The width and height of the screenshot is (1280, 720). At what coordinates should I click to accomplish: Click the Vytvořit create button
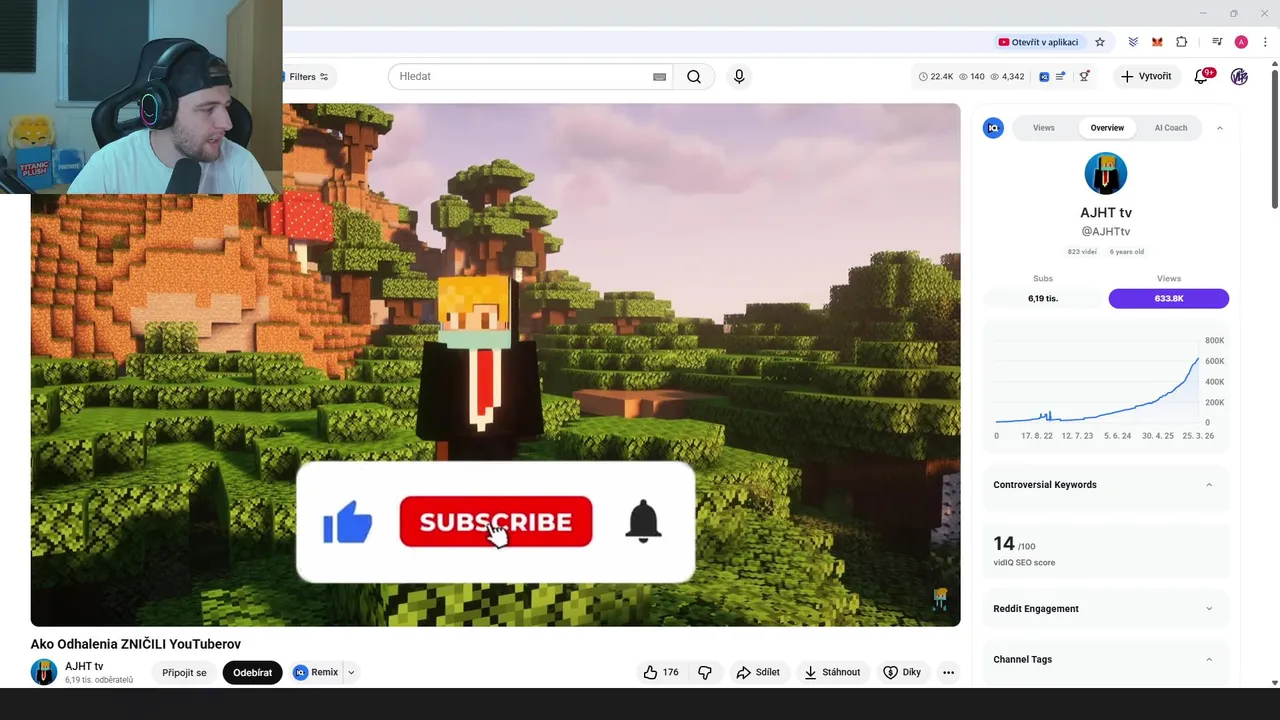click(x=1146, y=76)
